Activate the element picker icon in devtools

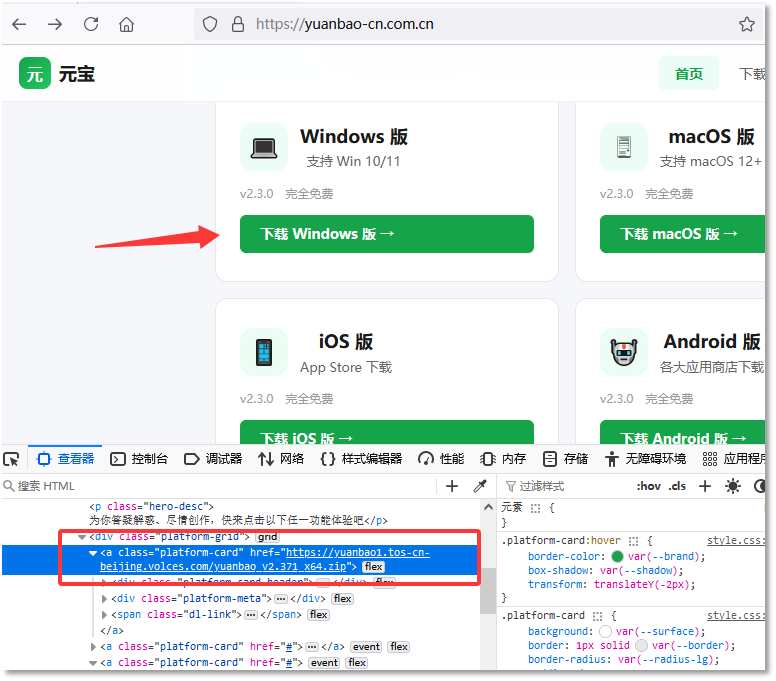tap(11, 459)
